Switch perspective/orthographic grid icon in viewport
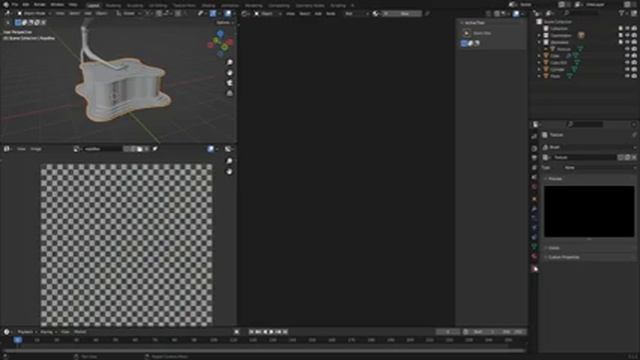The image size is (640, 360). [230, 93]
